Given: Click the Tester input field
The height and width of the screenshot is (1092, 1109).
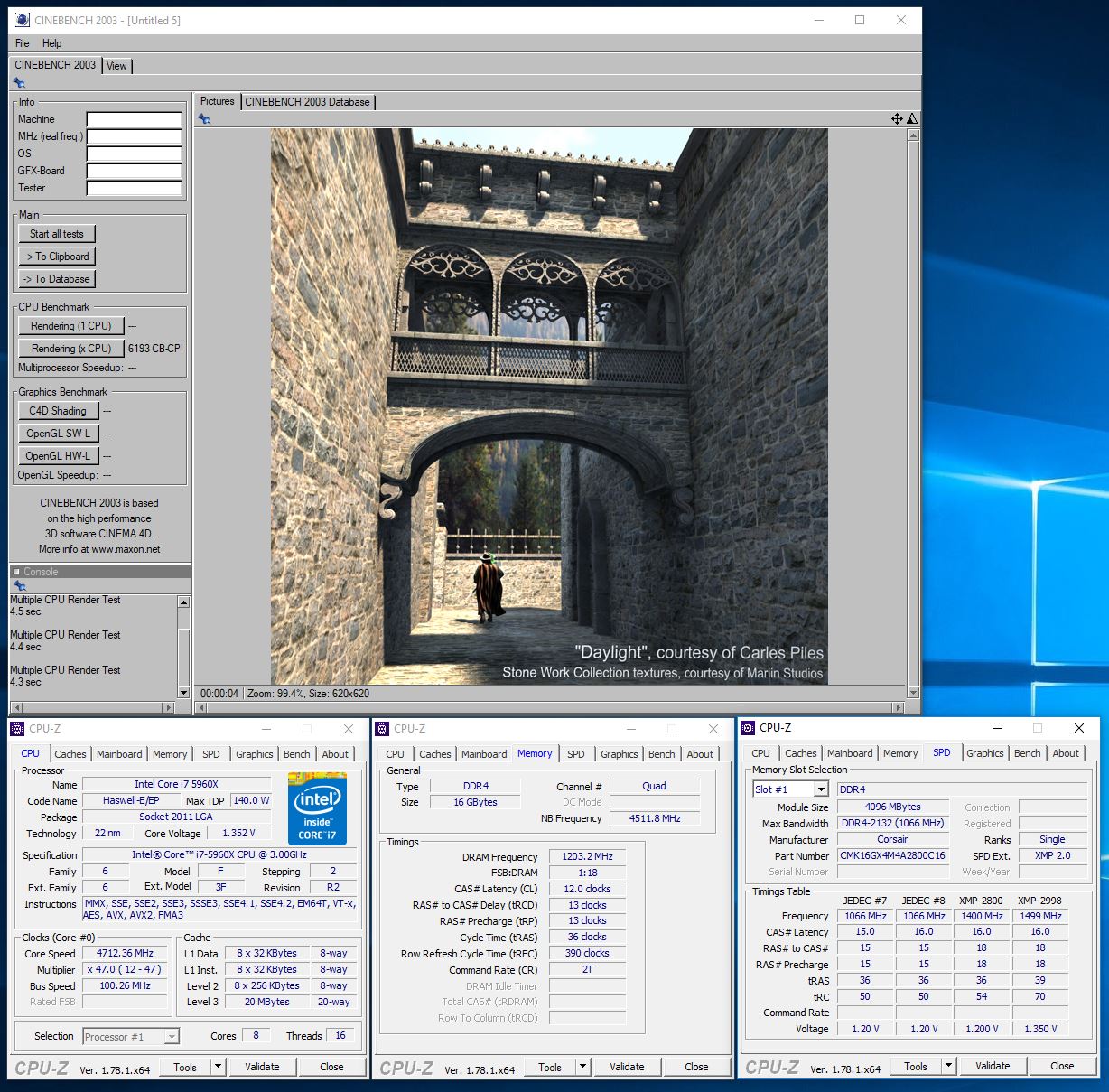Looking at the screenshot, I should 134,188.
